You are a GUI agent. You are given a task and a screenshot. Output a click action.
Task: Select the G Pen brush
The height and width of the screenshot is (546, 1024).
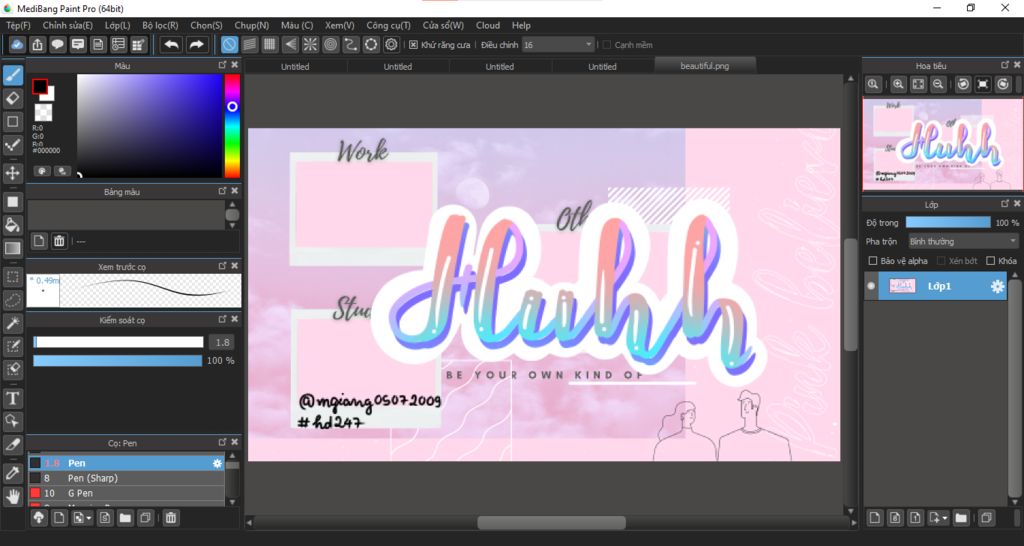pyautogui.click(x=127, y=493)
